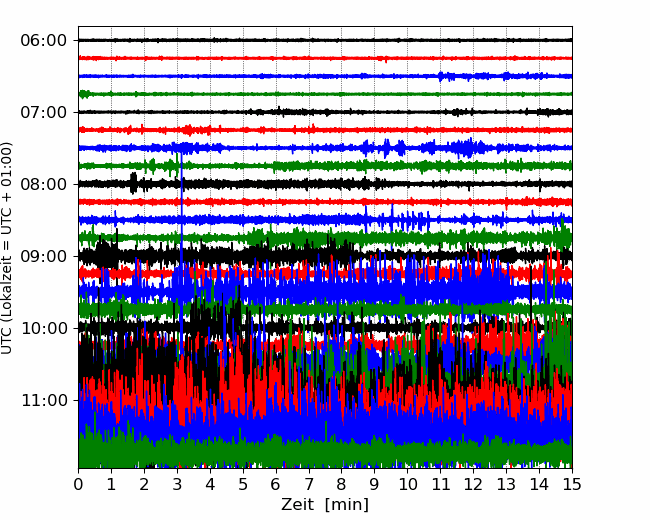
Task: Select the x-axis tick label 0
Action: click(x=78, y=484)
